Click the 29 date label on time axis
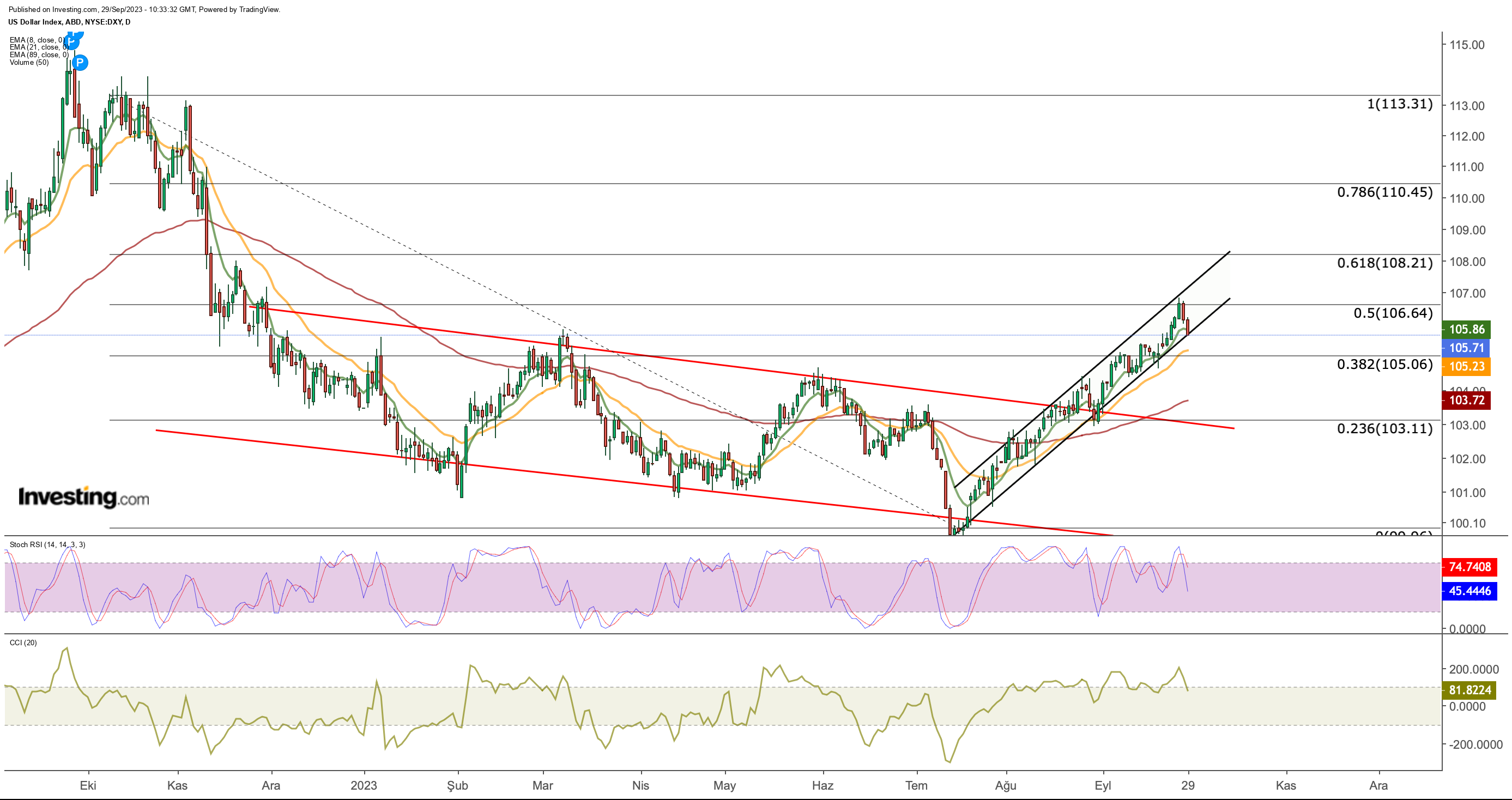Screen dimensions: 1512x800 (x=1187, y=785)
